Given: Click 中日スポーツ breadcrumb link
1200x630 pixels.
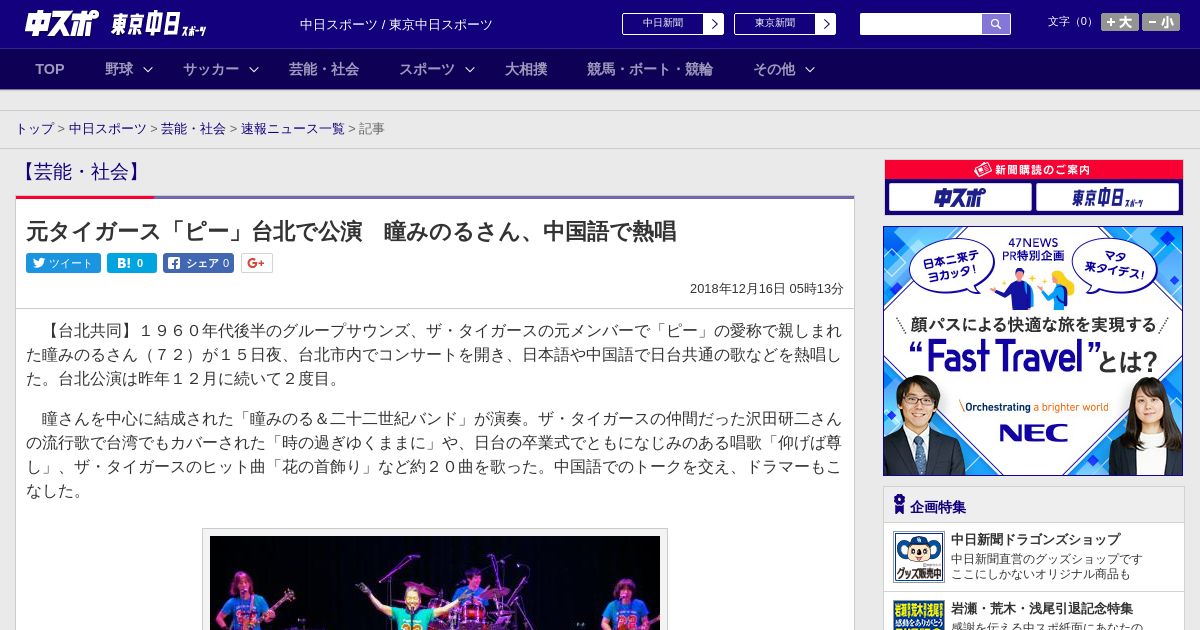Looking at the screenshot, I should click(108, 129).
